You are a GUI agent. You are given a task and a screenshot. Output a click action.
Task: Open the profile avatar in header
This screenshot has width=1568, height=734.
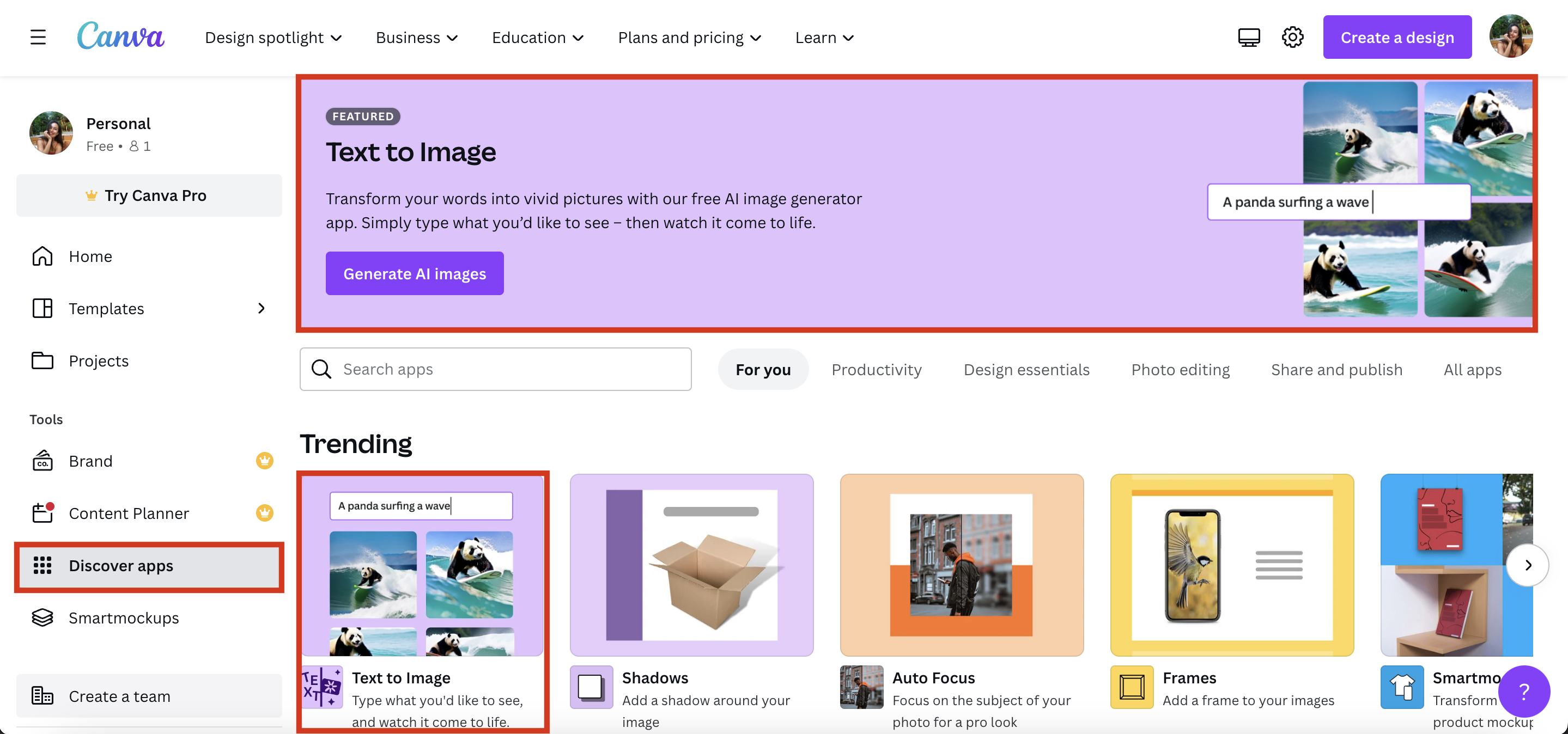coord(1511,36)
